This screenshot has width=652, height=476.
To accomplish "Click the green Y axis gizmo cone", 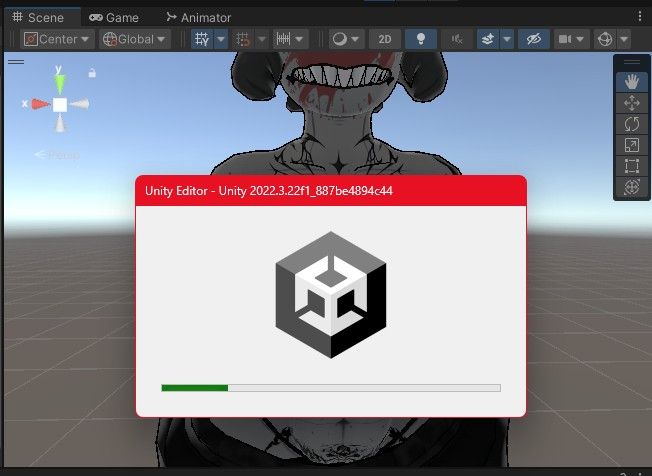I will click(x=60, y=83).
